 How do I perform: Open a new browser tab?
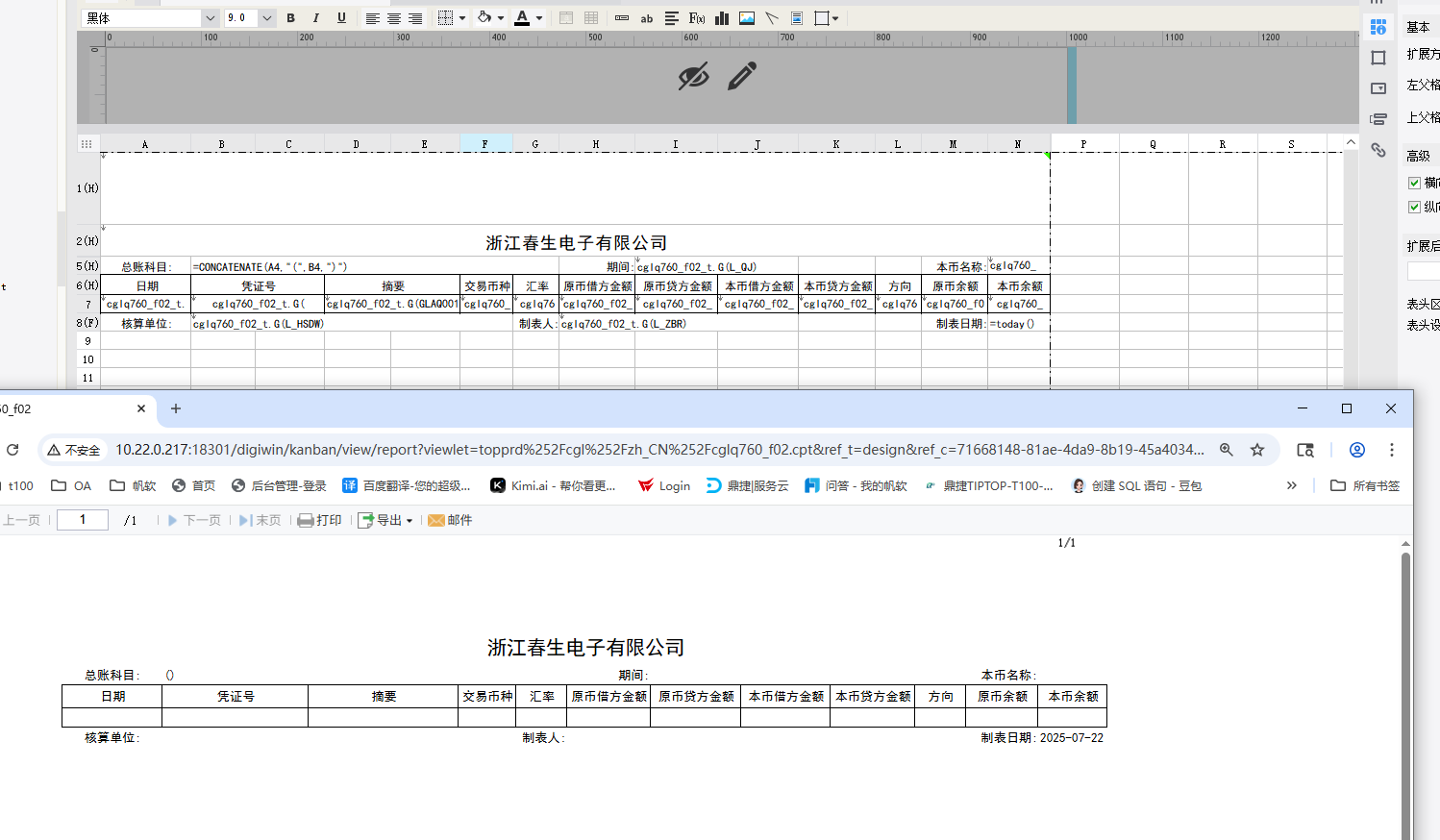176,408
